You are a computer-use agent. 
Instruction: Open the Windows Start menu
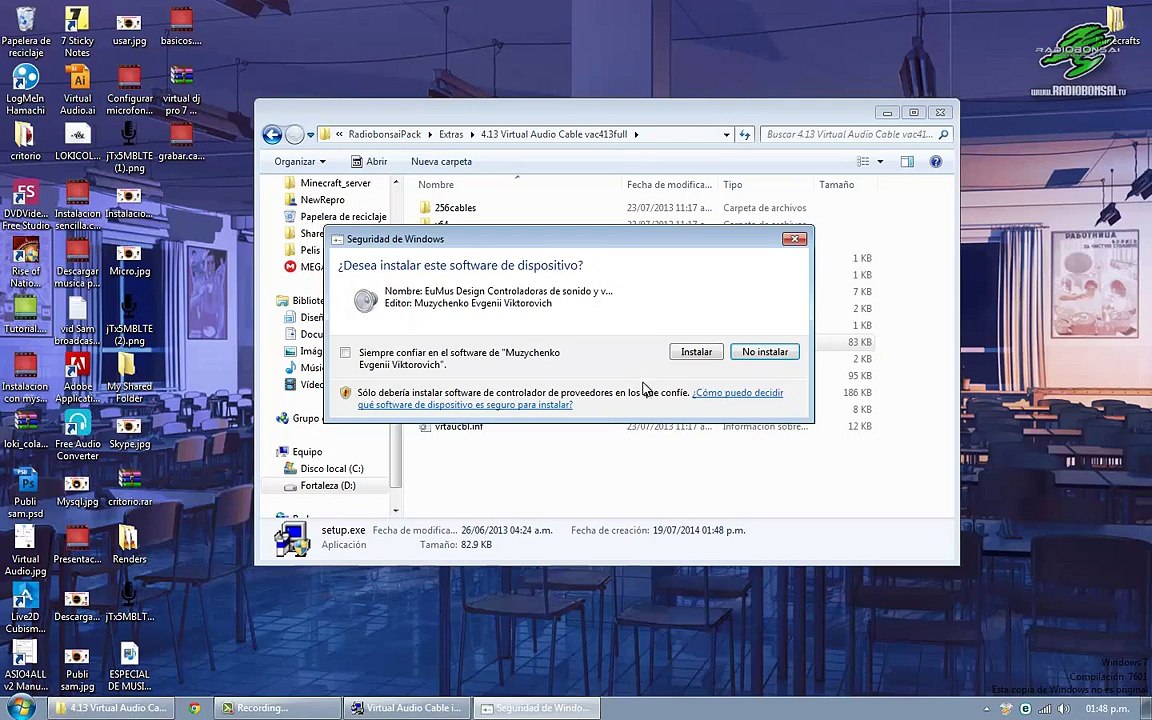(x=20, y=708)
